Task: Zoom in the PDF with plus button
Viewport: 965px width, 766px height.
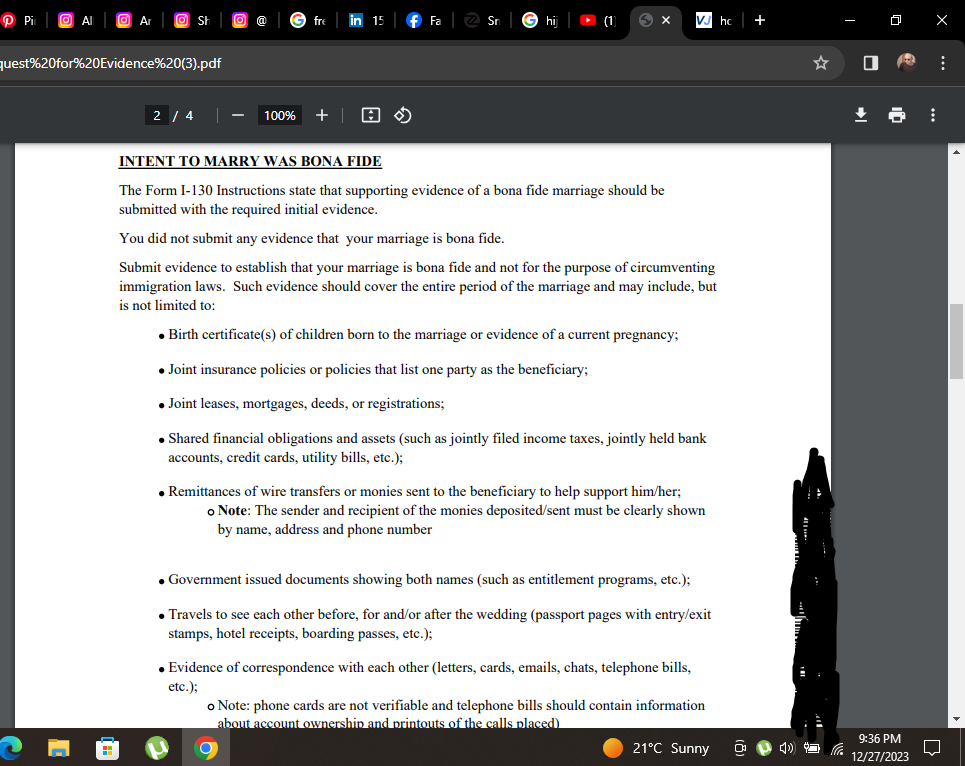Action: pyautogui.click(x=321, y=116)
